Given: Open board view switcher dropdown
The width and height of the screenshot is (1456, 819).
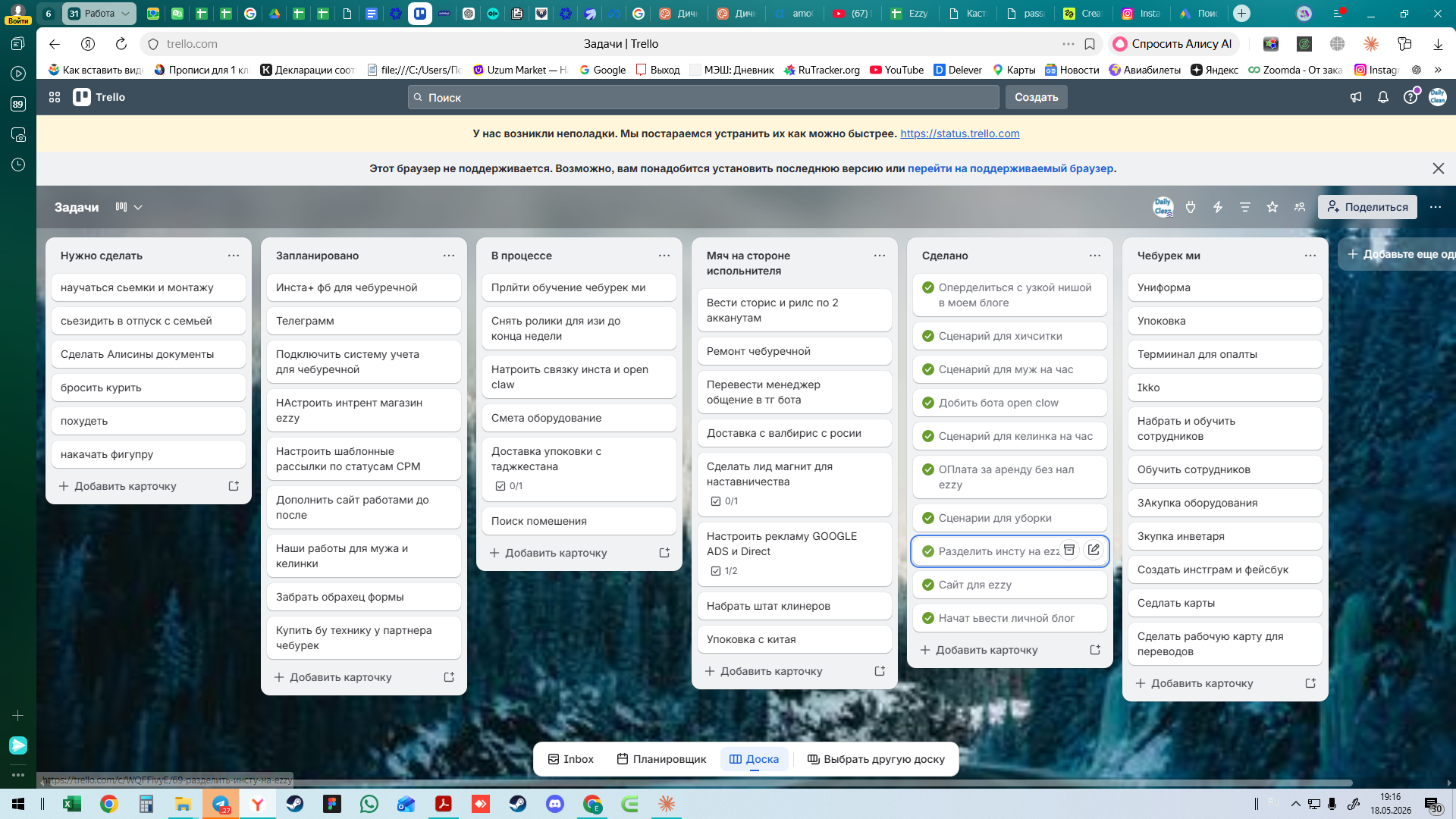Looking at the screenshot, I should [x=129, y=207].
